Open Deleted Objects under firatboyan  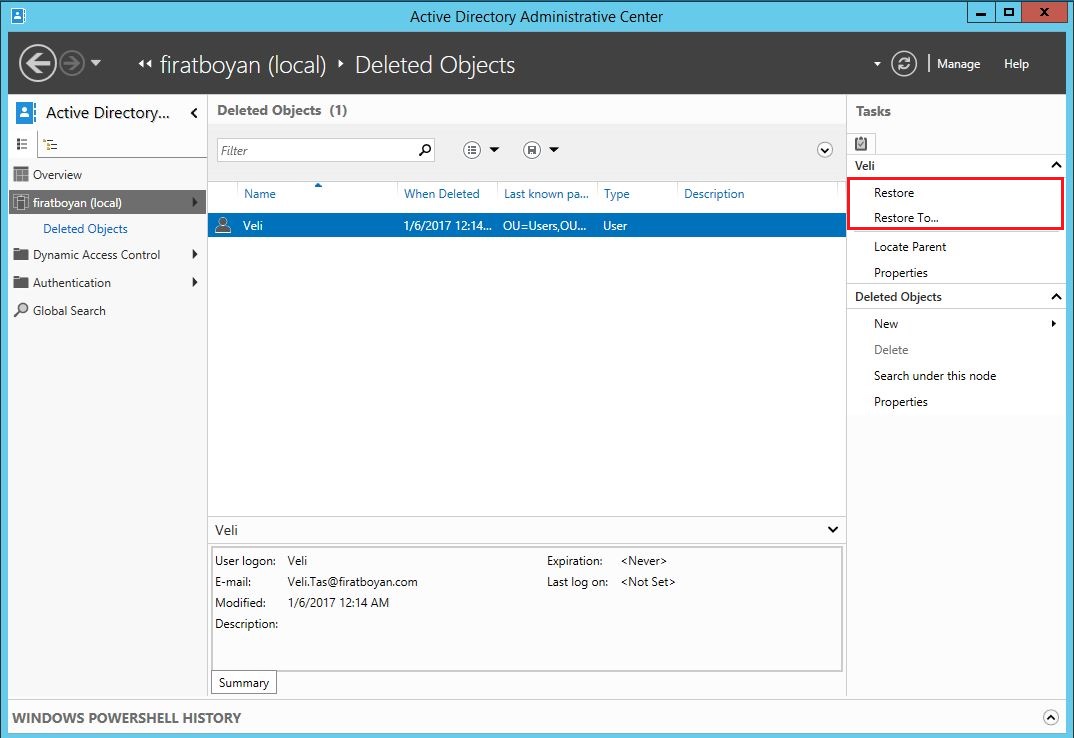tap(85, 229)
